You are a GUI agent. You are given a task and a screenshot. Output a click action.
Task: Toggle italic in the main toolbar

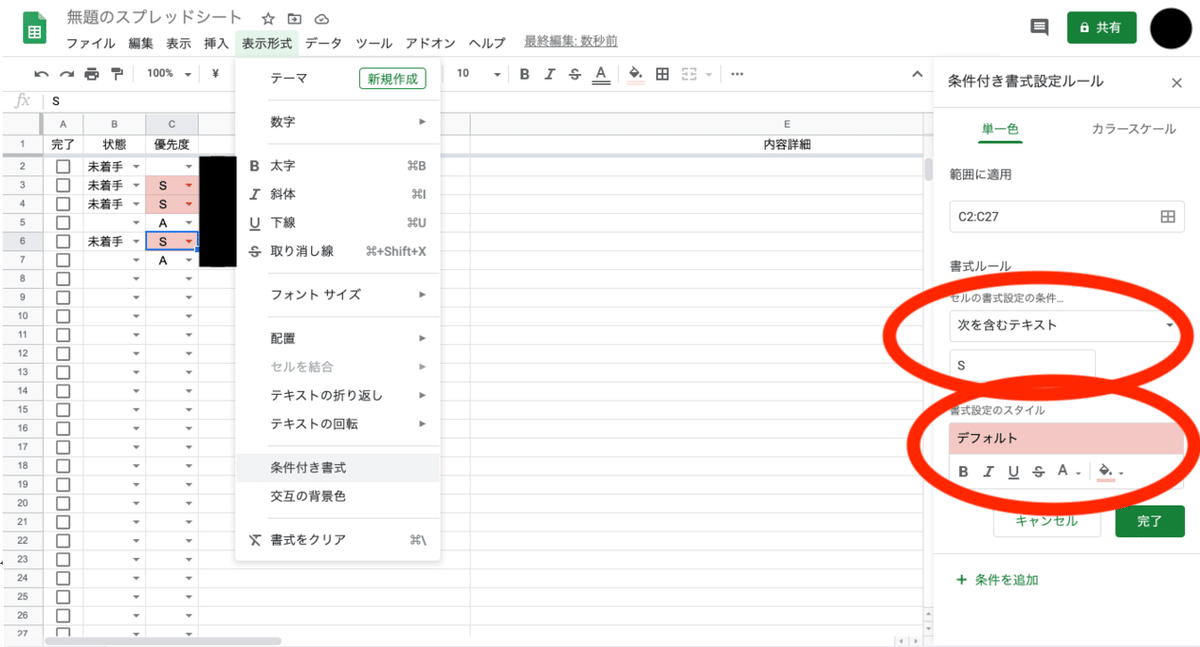point(549,73)
